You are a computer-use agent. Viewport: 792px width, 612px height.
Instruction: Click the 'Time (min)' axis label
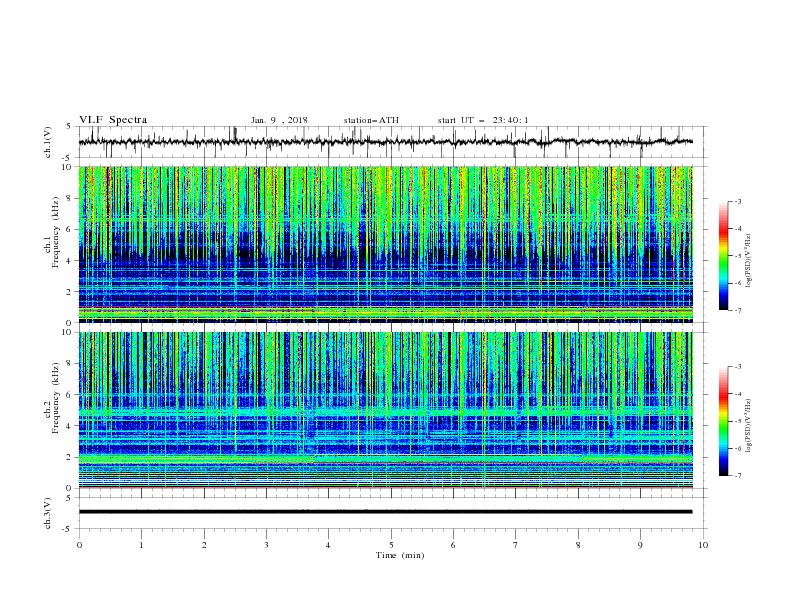coord(400,555)
